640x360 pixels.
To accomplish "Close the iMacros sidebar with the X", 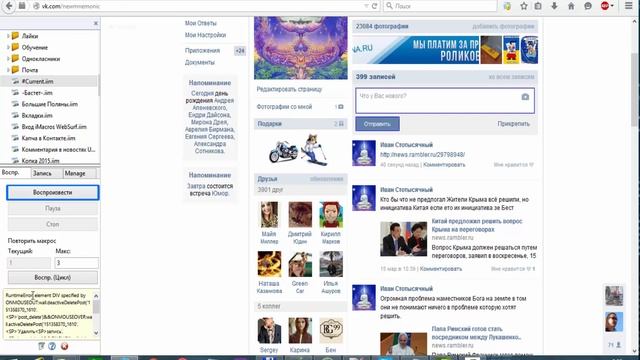I will click(x=96, y=23).
